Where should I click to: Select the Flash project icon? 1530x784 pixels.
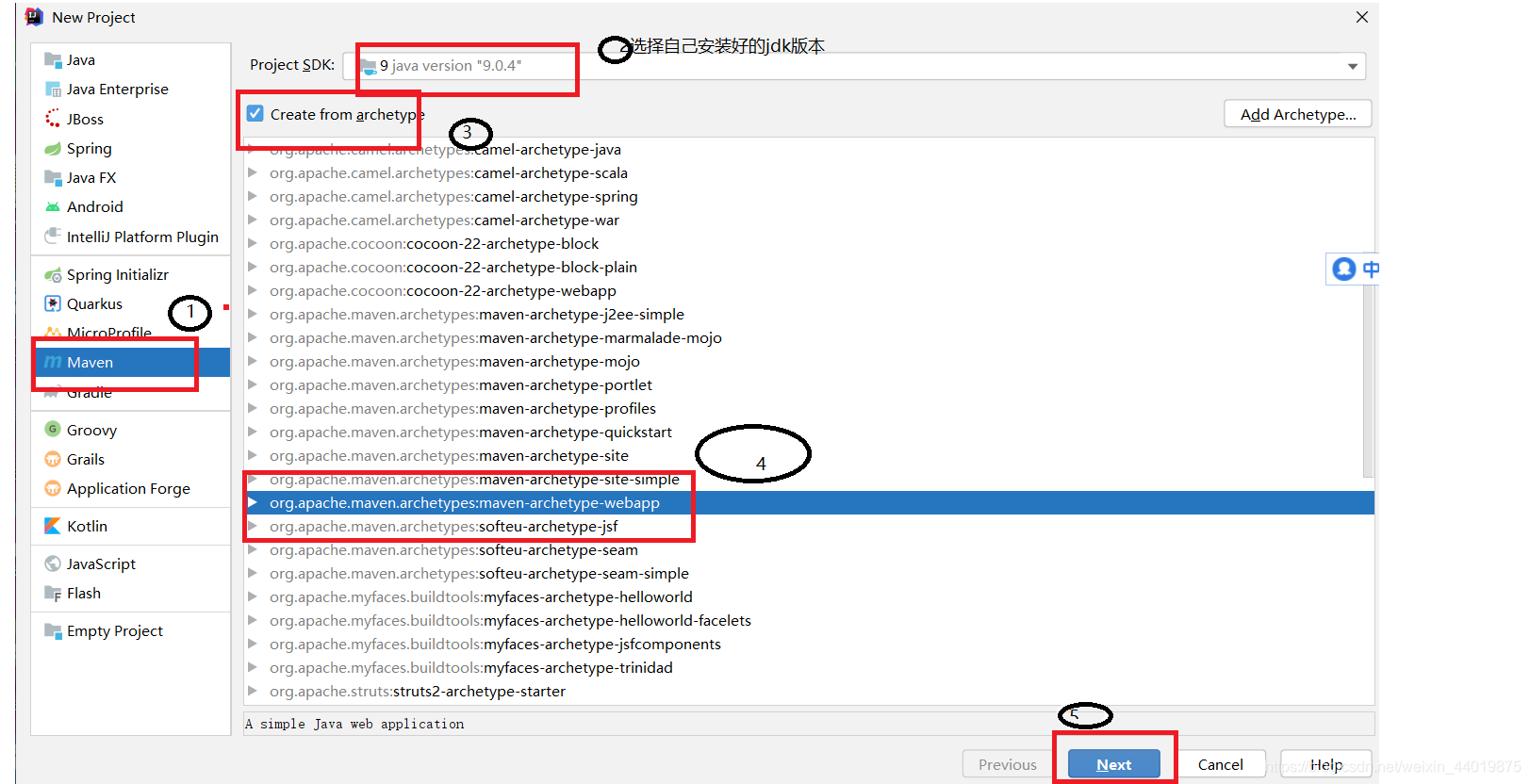point(53,593)
